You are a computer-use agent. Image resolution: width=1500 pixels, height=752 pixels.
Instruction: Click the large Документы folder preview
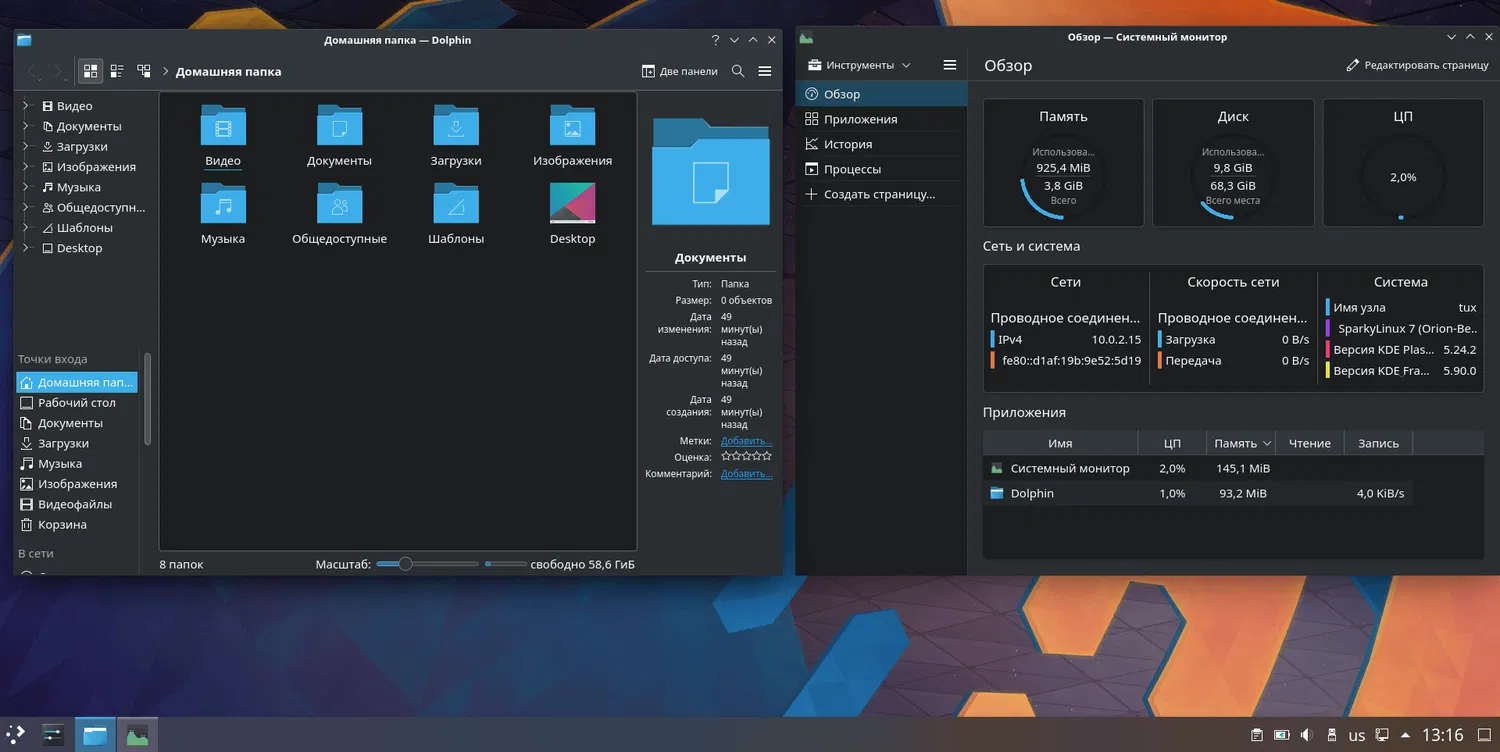(x=711, y=172)
